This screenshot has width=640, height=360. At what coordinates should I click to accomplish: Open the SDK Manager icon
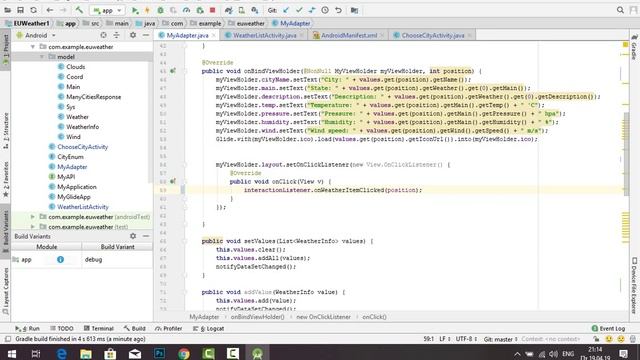pyautogui.click(x=255, y=10)
